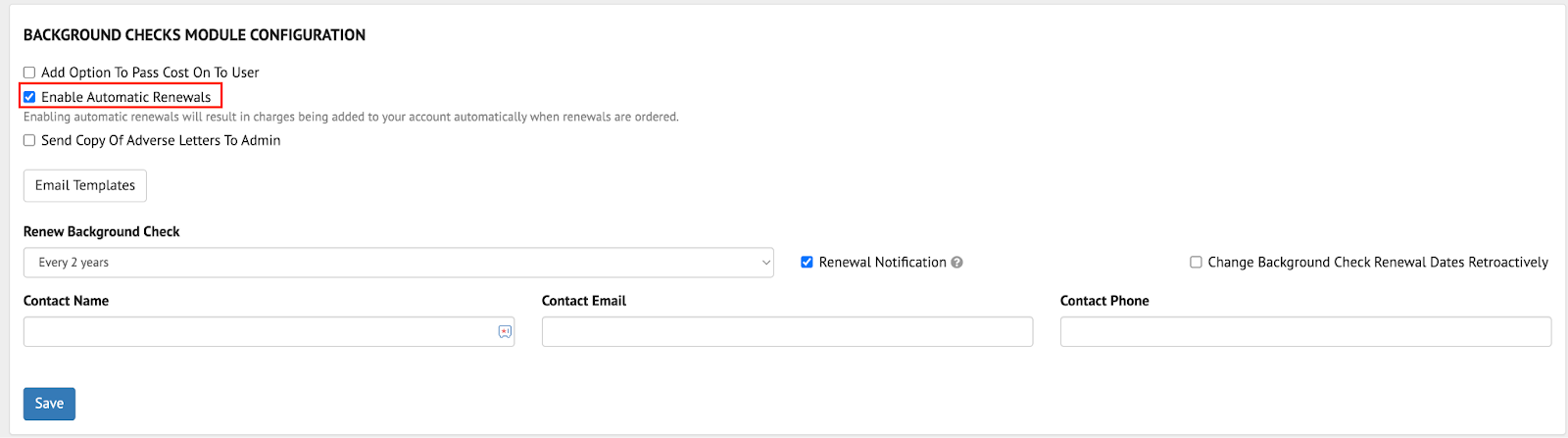
Task: Select the Contact Phone input box
Action: pyautogui.click(x=1305, y=331)
